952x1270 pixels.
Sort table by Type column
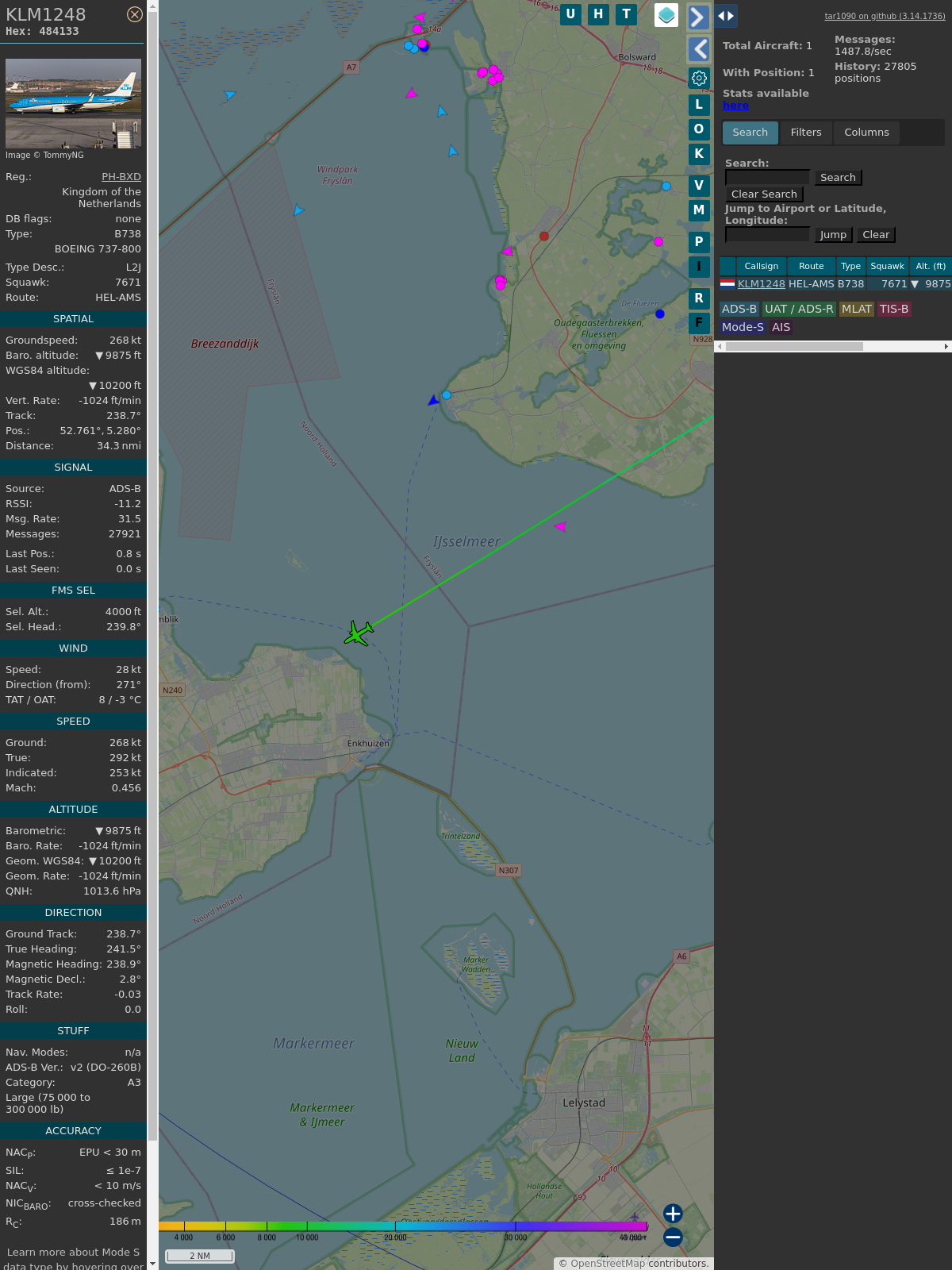pos(851,266)
